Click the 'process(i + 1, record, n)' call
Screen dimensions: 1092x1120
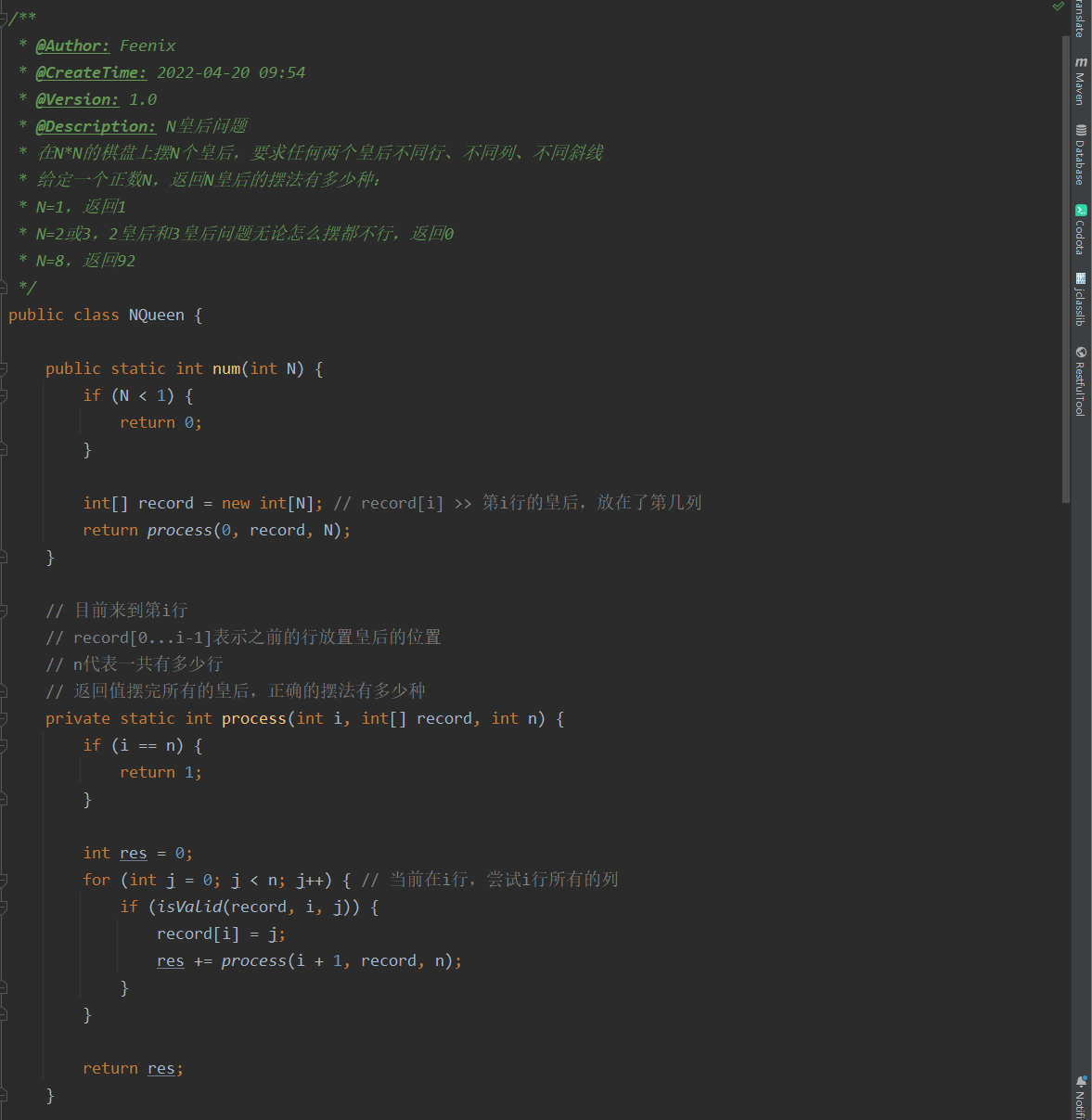coord(337,960)
